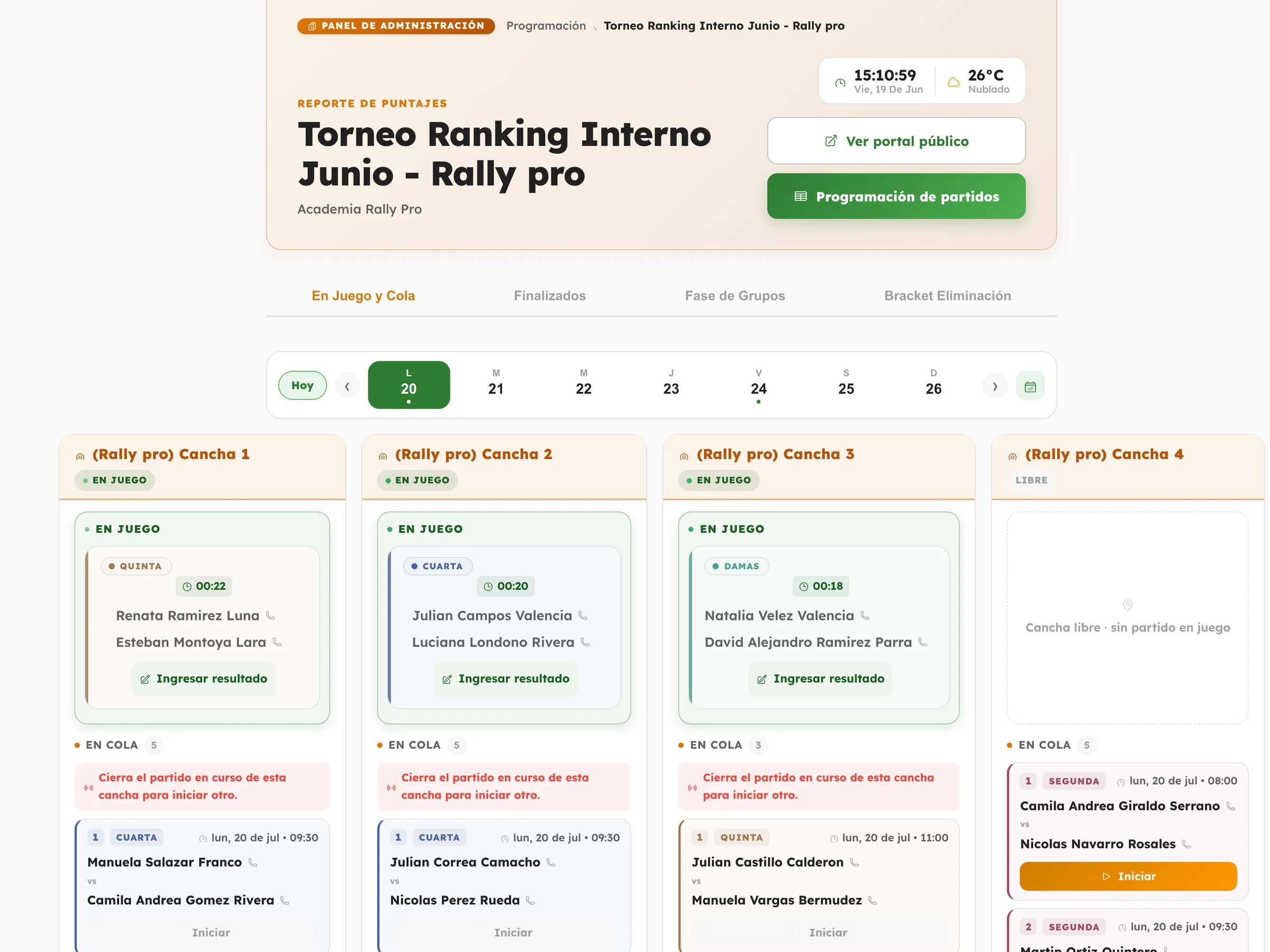Click the 26°C temperature reading
Image resolution: width=1270 pixels, height=952 pixels.
(x=986, y=75)
